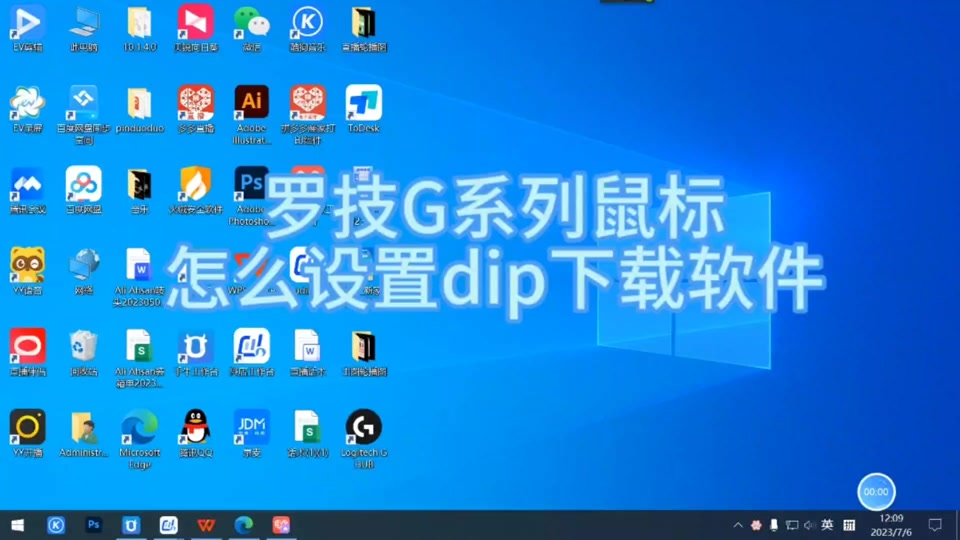Viewport: 960px width, 540px height.
Task: Open the Windows Start menu
Action: pyautogui.click(x=18, y=525)
